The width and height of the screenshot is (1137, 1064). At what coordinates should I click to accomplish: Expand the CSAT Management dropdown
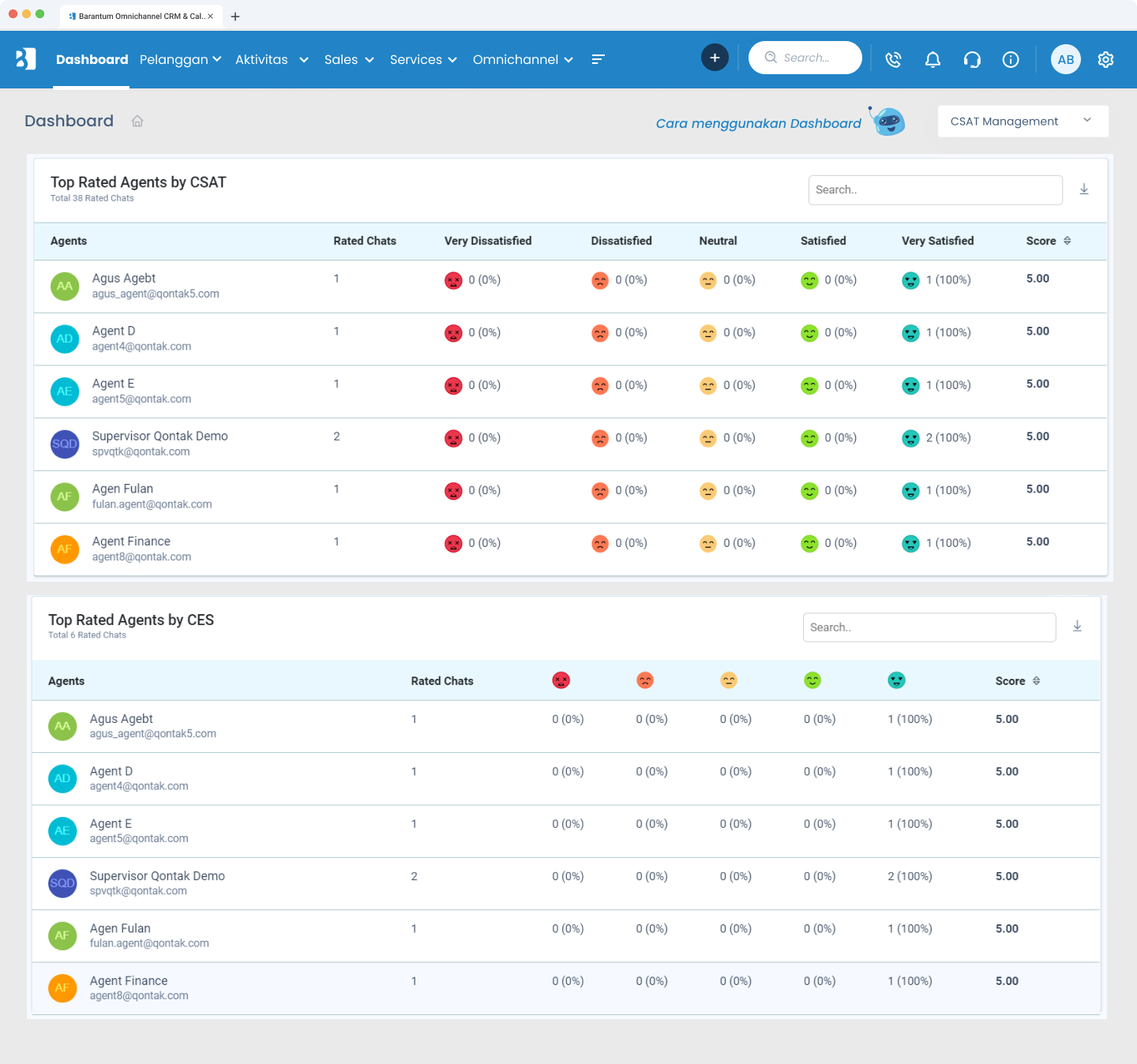tap(1023, 122)
